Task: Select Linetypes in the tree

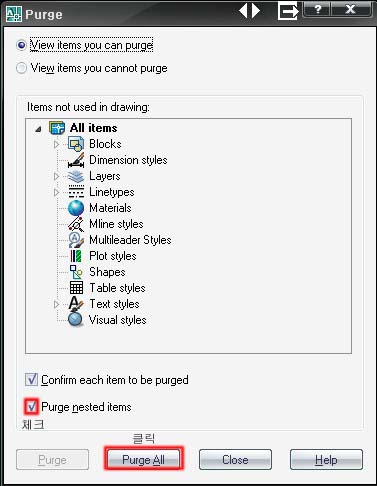Action: 112,192
